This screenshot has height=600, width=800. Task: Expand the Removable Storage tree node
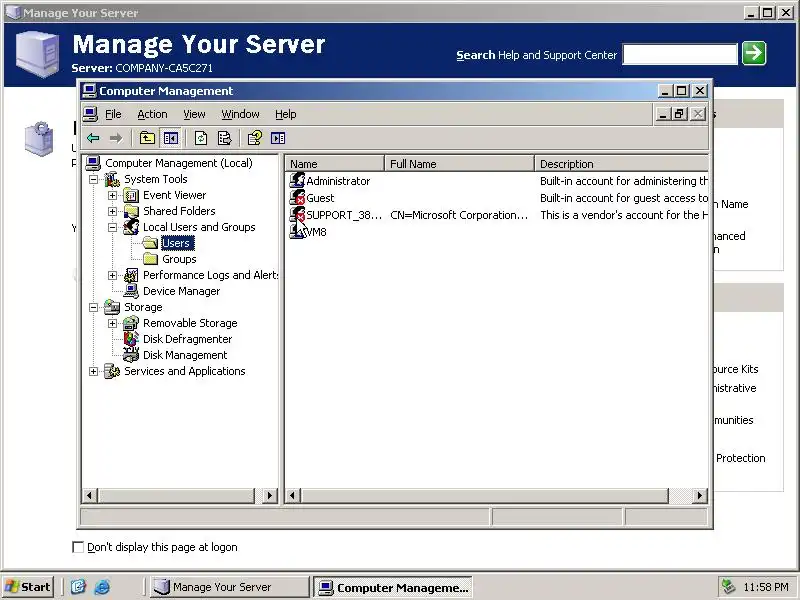pos(112,323)
